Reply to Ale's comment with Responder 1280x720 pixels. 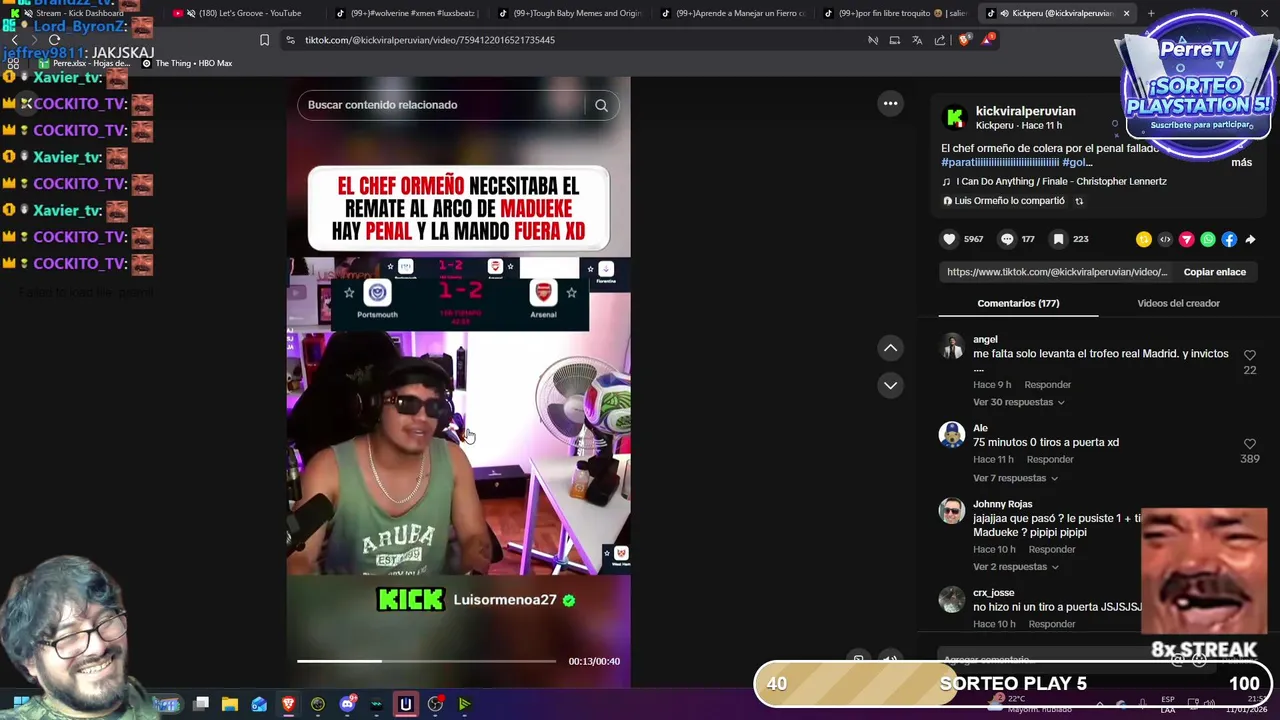[x=1049, y=460]
